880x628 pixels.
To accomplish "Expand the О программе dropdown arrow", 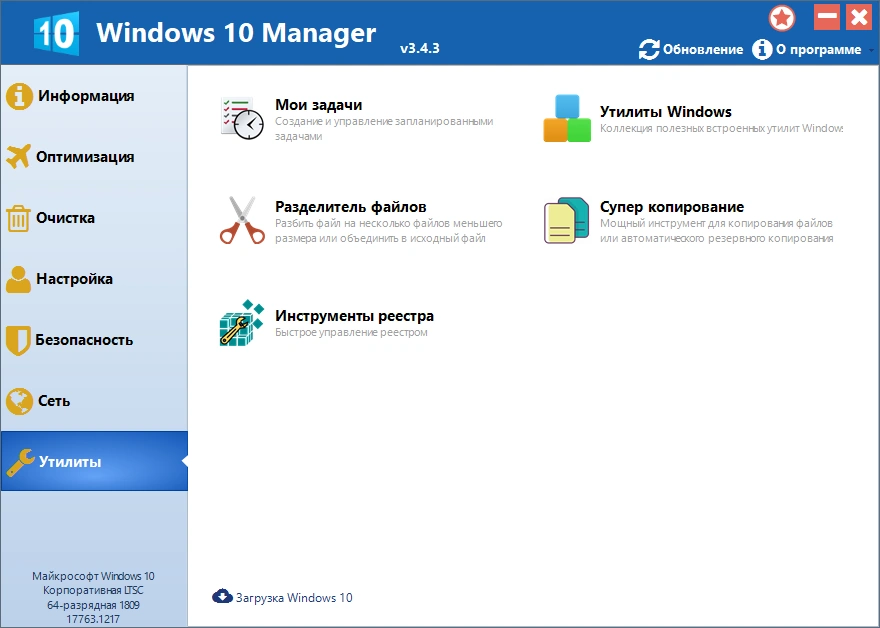I will (871, 50).
